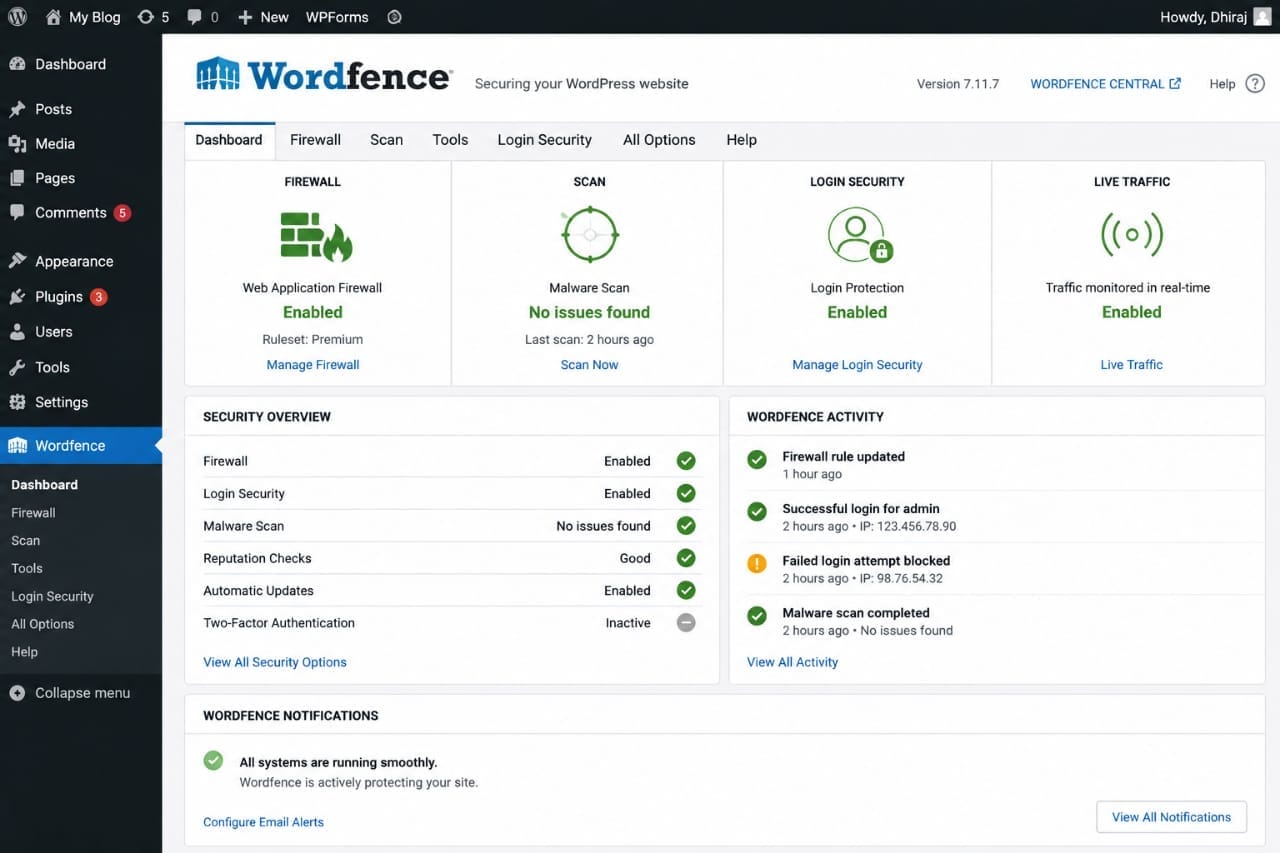Click the Help question mark icon
Screen dimensions: 1280x853
pos(1255,84)
